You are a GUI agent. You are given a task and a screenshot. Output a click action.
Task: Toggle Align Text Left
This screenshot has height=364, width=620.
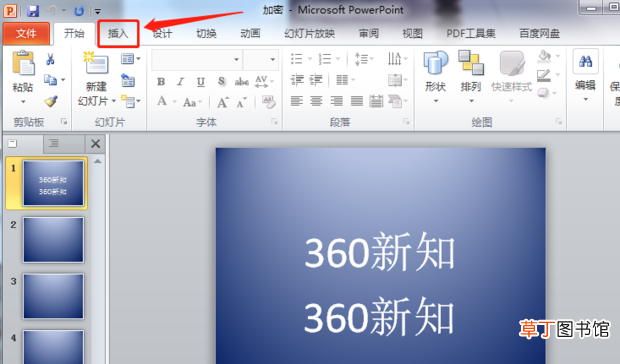click(x=297, y=101)
